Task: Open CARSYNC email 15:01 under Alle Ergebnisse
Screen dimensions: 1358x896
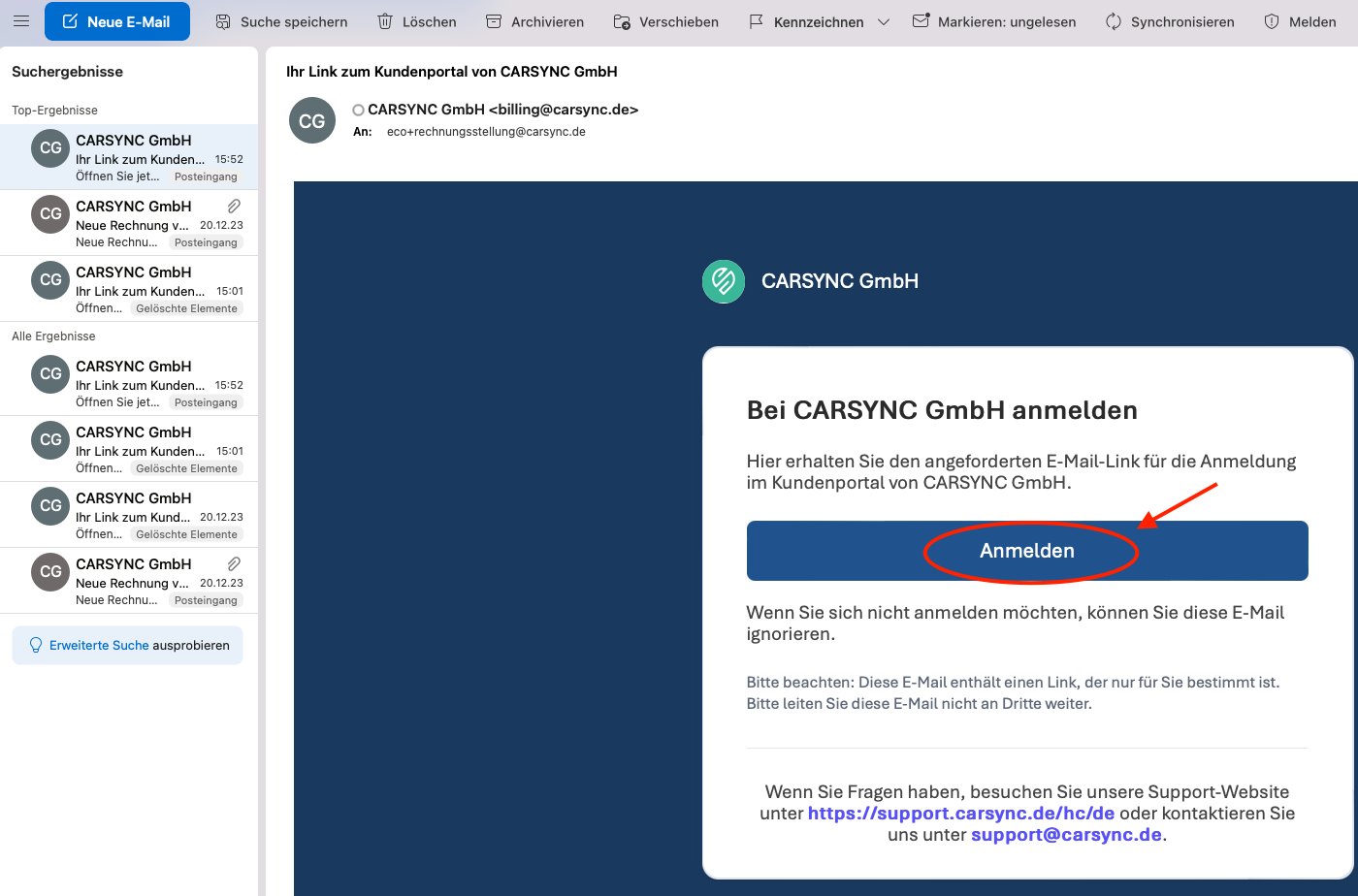Action: [x=129, y=449]
